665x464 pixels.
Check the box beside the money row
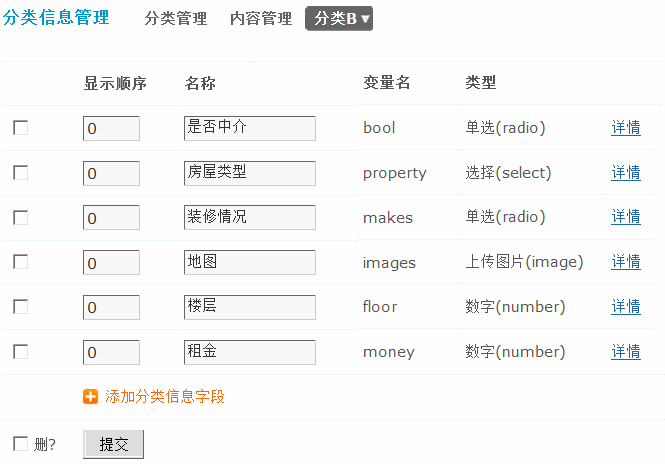click(20, 352)
